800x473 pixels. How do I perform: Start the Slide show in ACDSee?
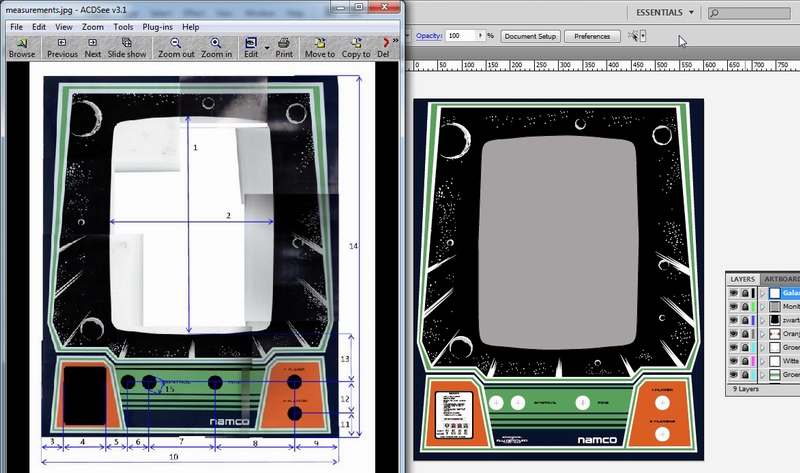(127, 47)
